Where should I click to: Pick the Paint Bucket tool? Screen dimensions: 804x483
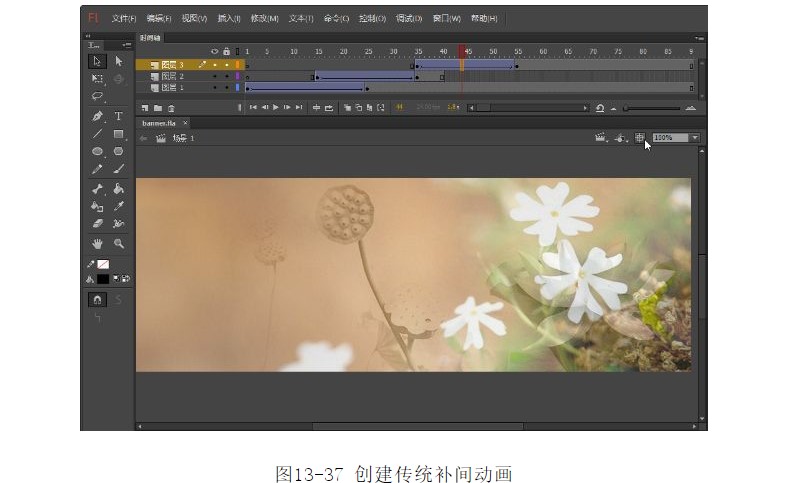coord(118,189)
